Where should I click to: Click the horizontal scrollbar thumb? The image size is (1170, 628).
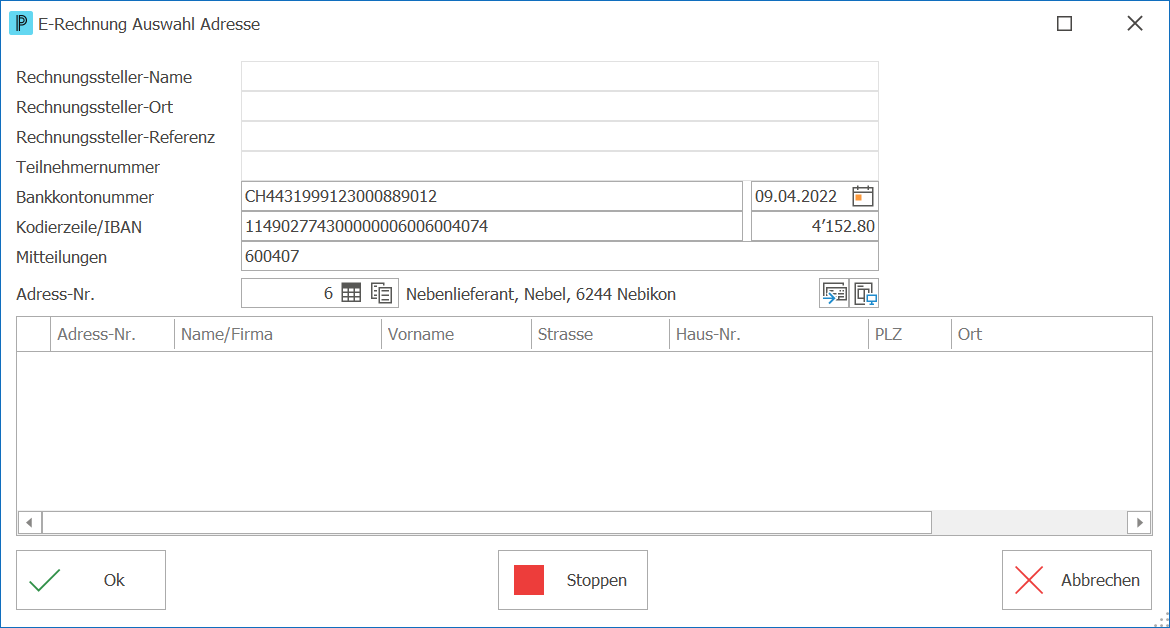point(487,523)
